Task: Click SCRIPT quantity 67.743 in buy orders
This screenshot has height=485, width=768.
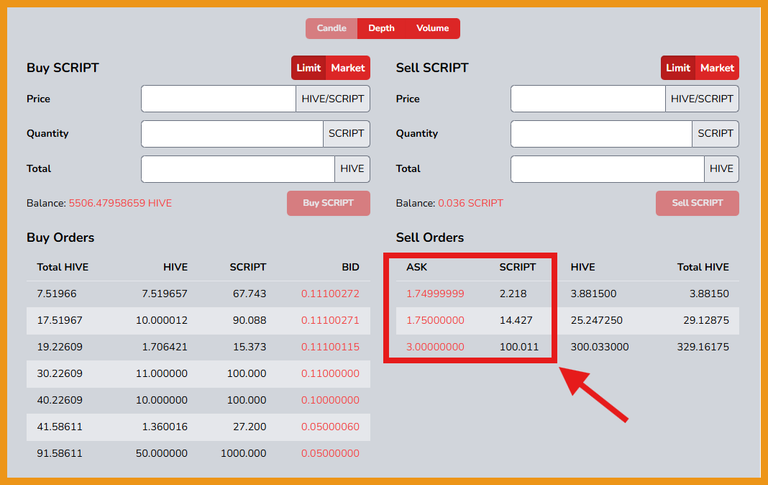Action: pos(249,294)
